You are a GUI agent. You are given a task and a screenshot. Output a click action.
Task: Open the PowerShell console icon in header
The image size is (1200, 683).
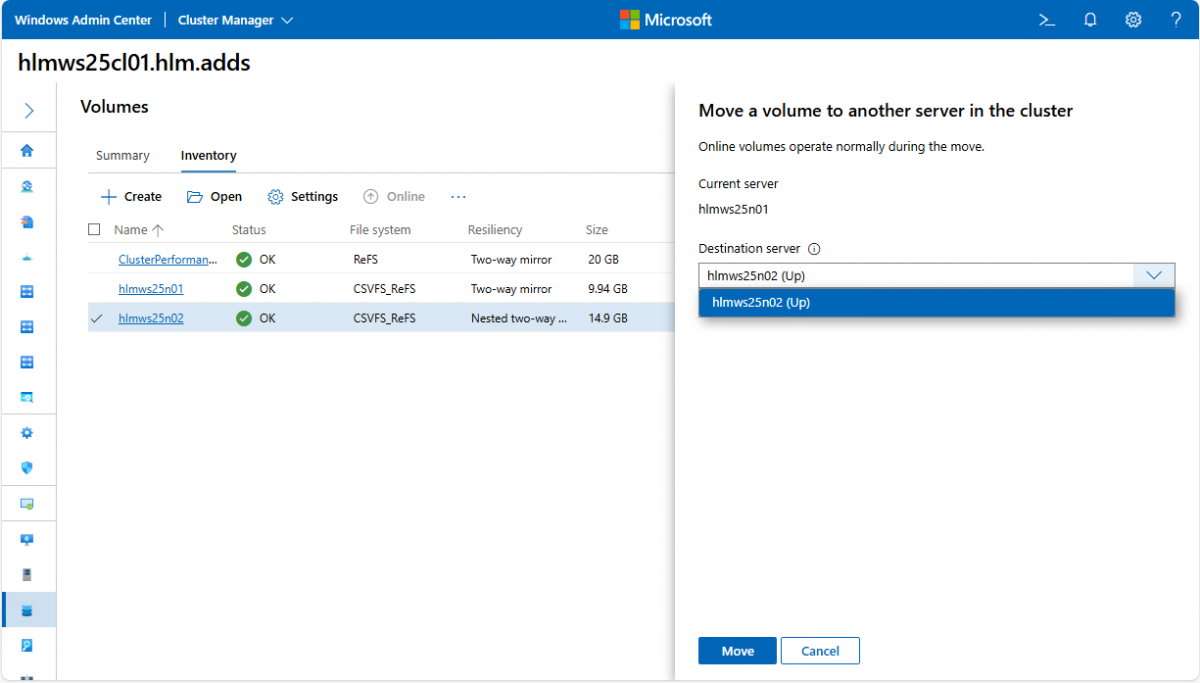(1047, 20)
